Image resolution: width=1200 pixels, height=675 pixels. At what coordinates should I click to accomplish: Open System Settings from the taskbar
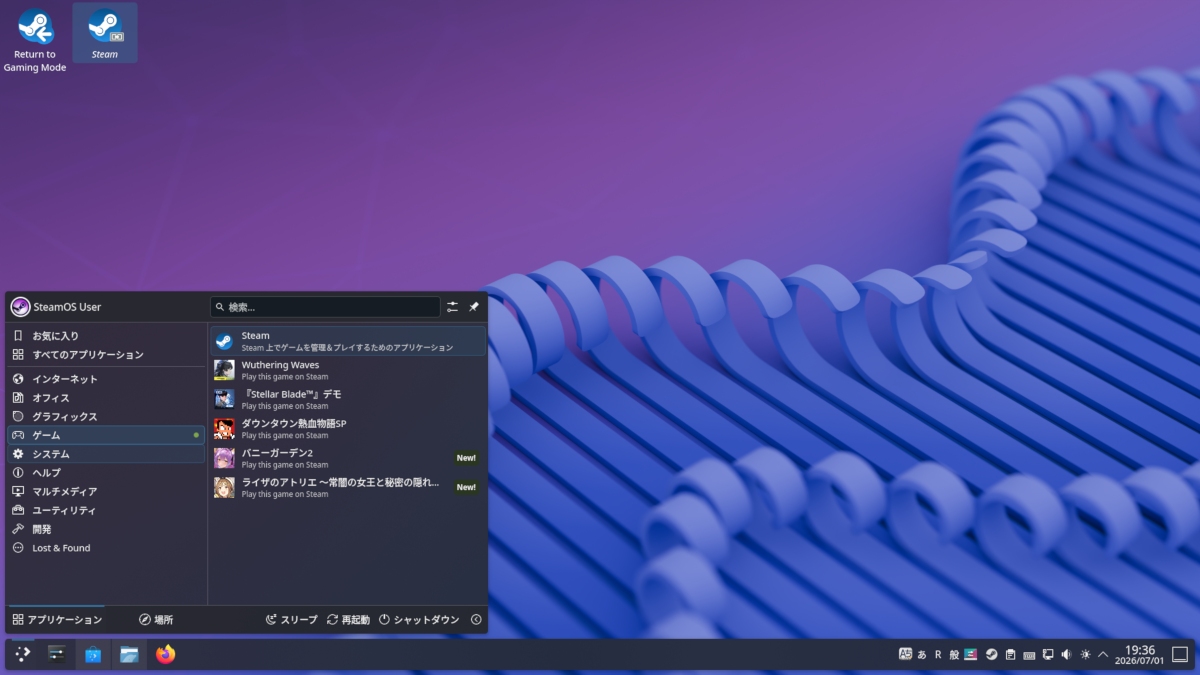point(56,654)
